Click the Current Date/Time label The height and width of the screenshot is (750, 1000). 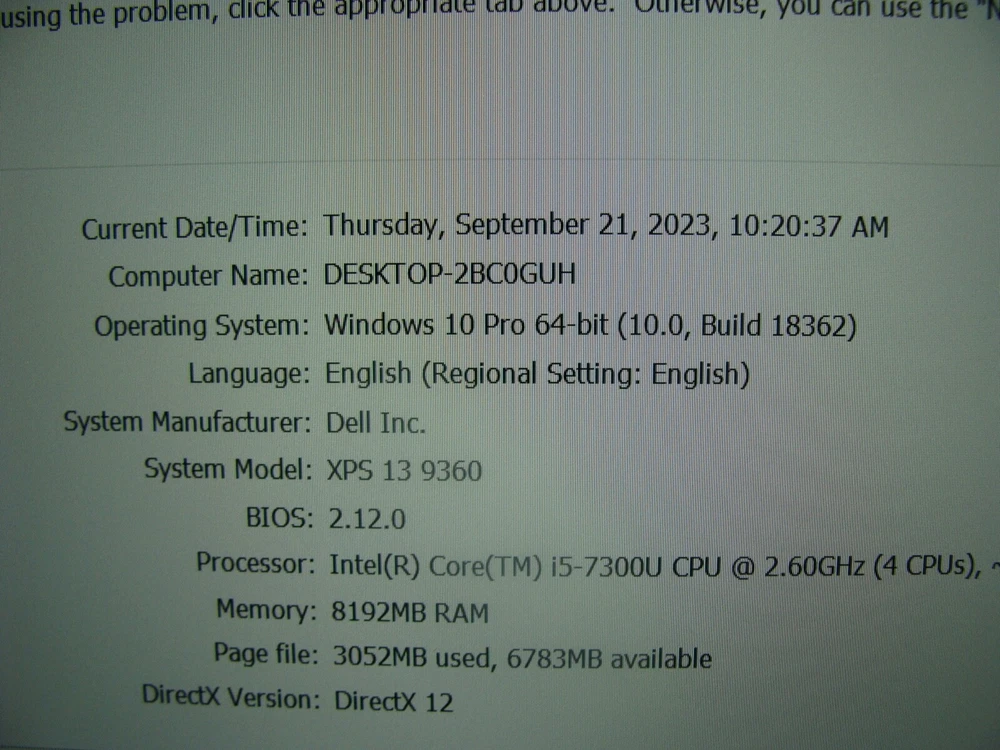tap(195, 229)
